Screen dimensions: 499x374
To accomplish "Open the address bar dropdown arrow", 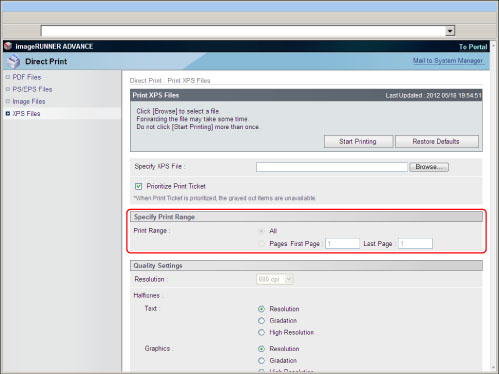I will 450,31.
